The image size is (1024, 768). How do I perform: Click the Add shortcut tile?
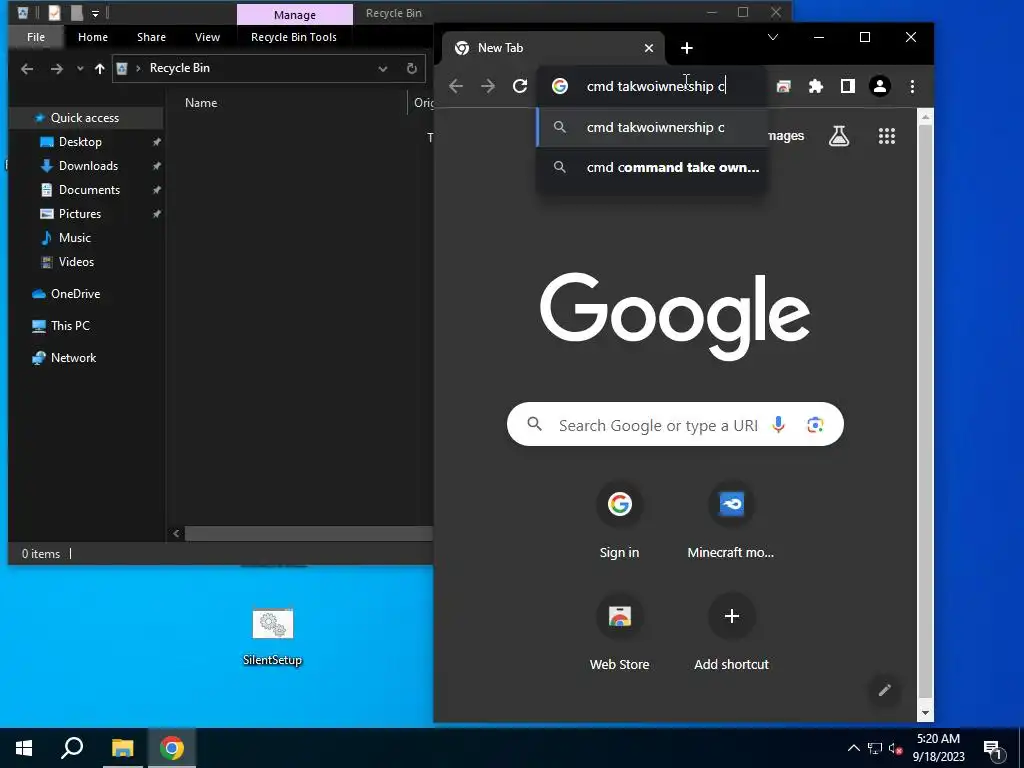click(731, 633)
